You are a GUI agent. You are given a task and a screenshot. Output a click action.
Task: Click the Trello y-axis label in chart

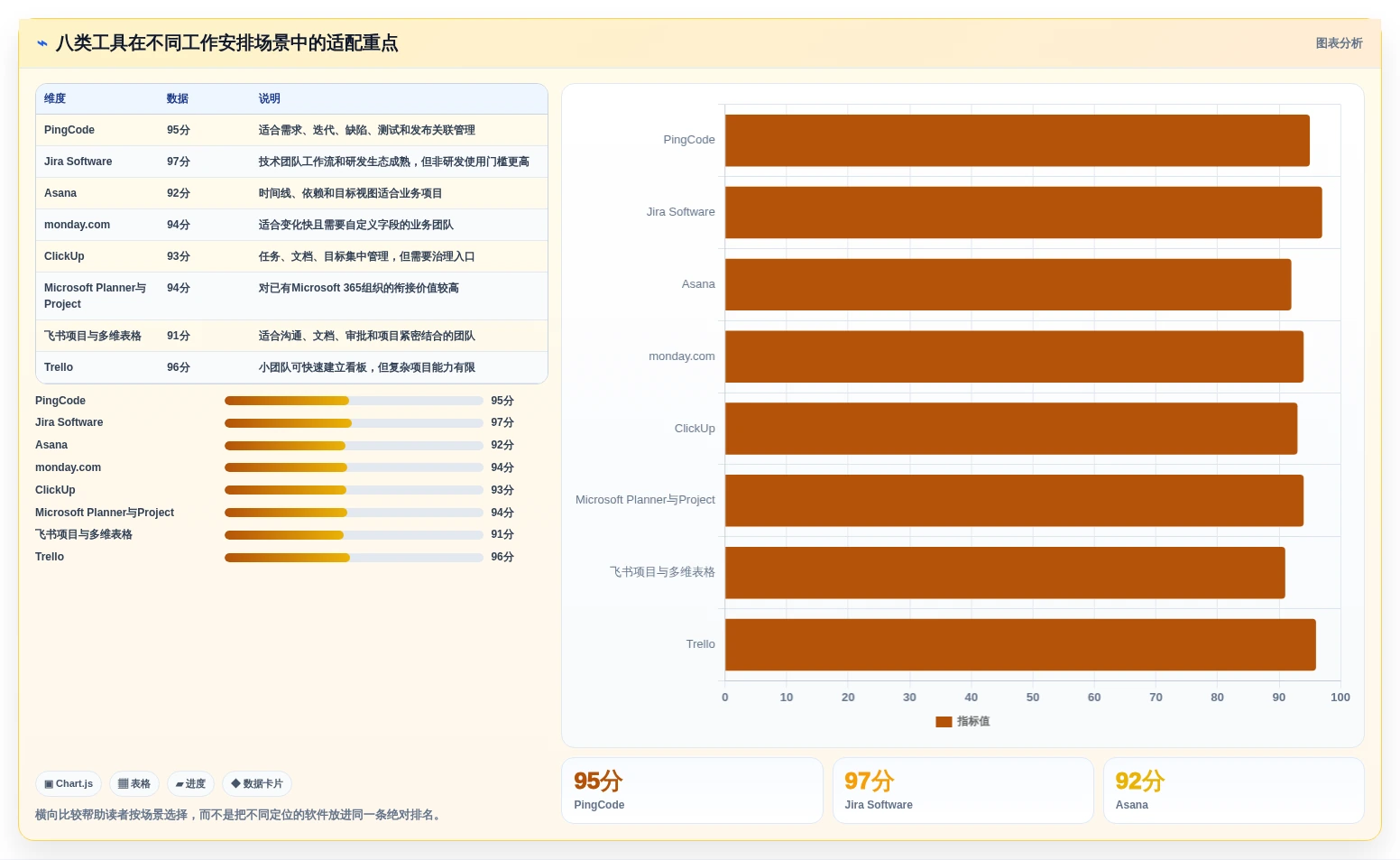(701, 644)
